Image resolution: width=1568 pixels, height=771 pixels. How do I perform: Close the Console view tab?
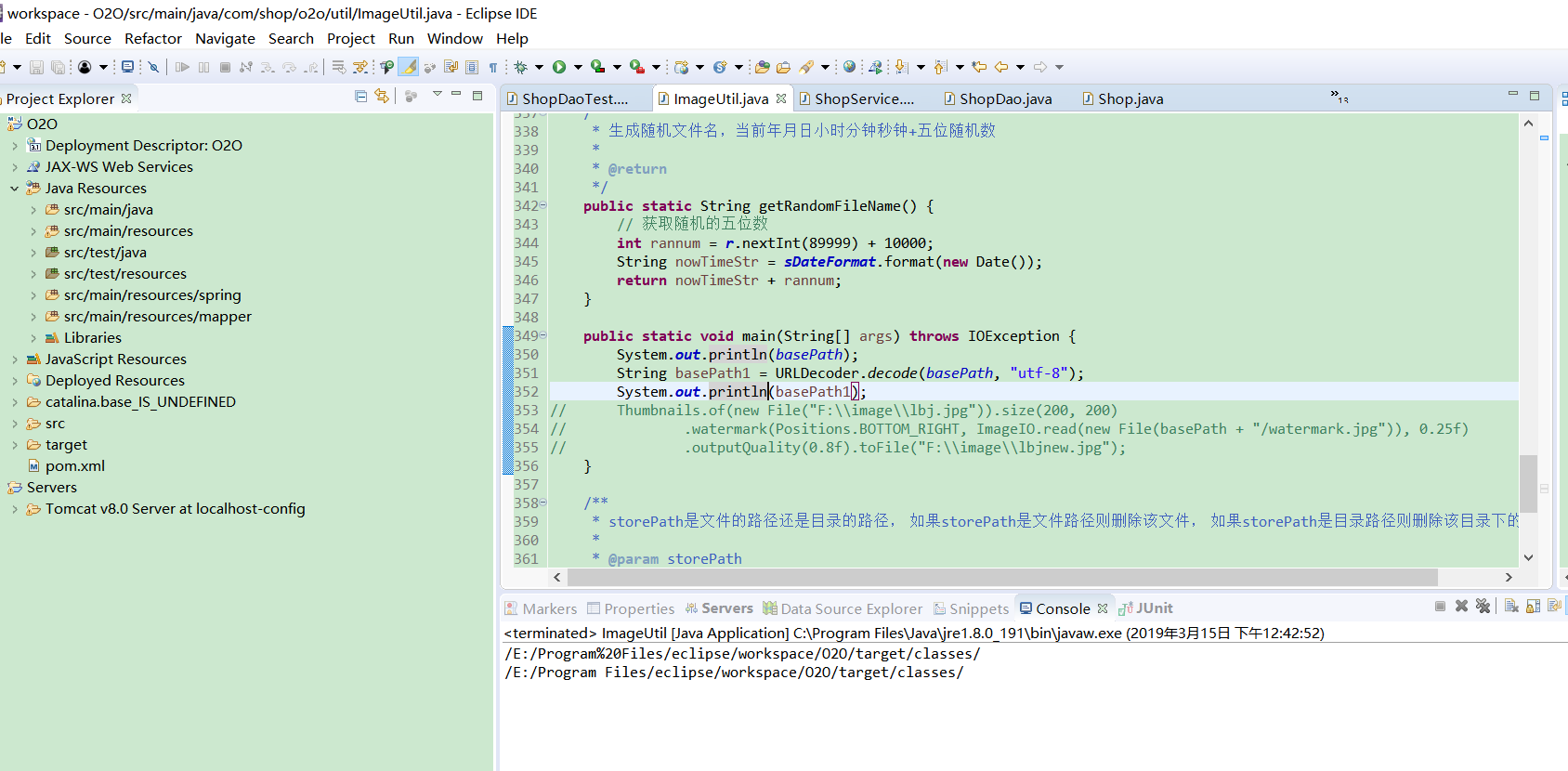pos(1103,608)
